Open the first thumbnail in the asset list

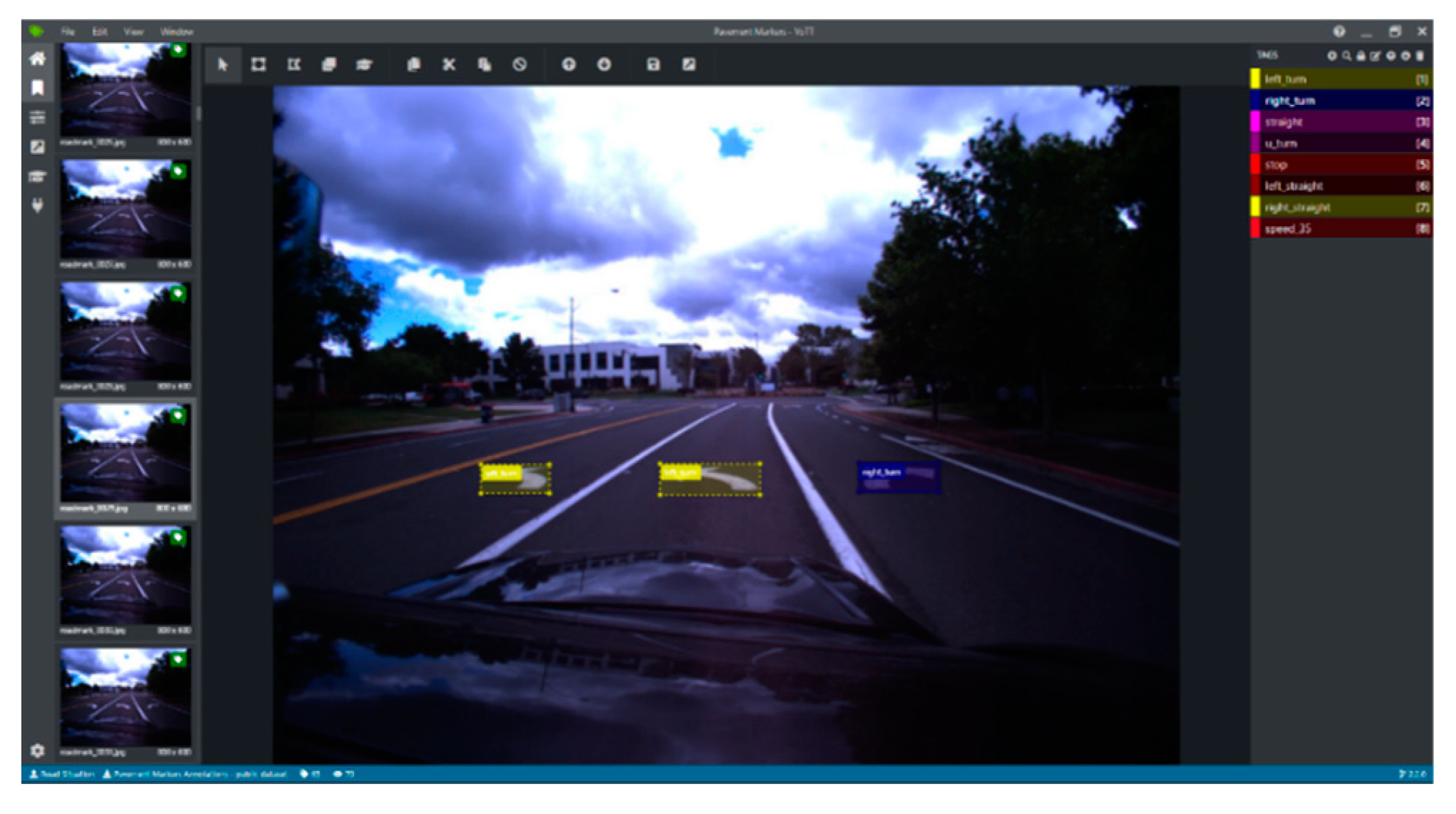126,90
